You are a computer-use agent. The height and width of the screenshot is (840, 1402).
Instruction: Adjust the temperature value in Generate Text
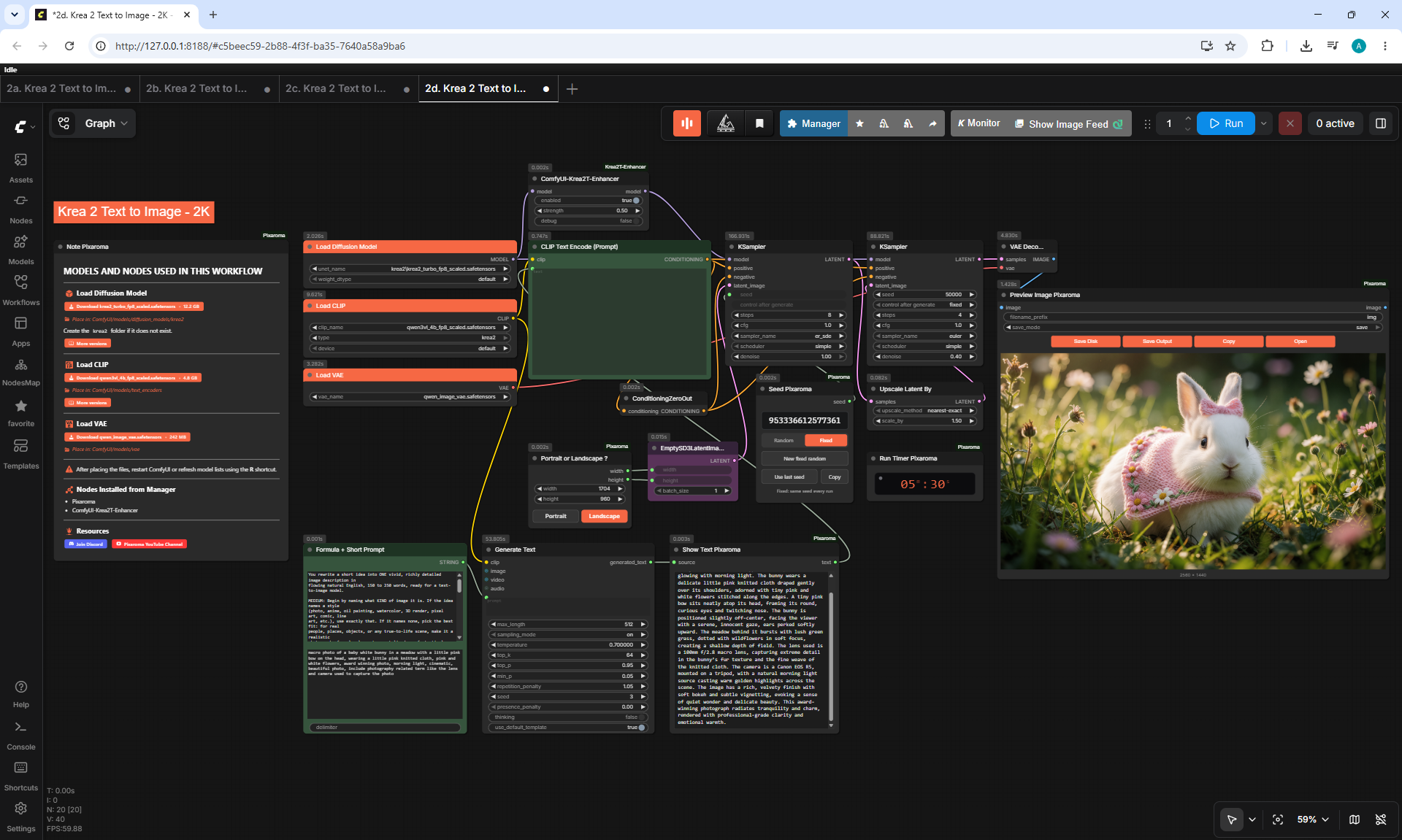click(x=567, y=645)
